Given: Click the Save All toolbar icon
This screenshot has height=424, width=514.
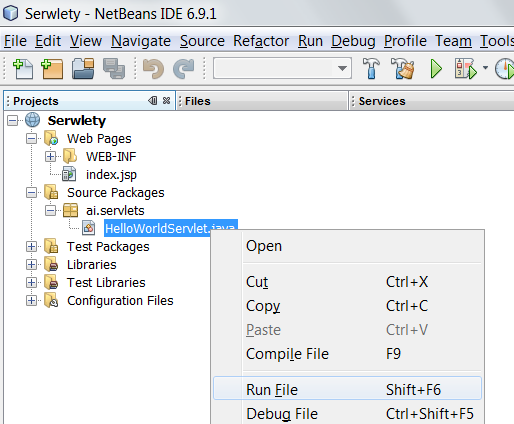Looking at the screenshot, I should click(114, 69).
